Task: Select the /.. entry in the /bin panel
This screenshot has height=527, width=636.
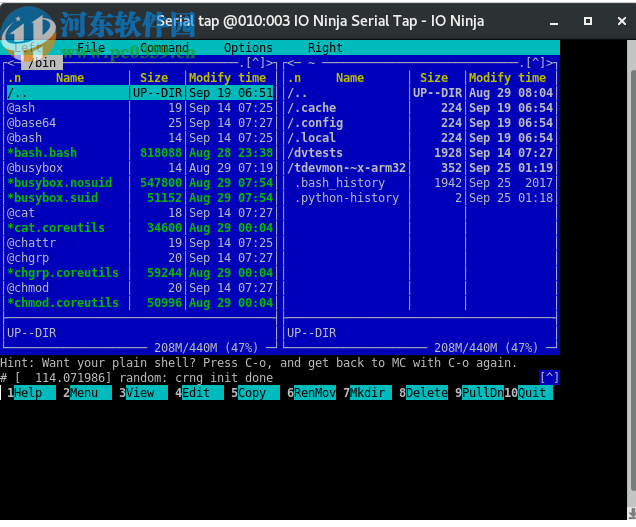Action: point(140,93)
